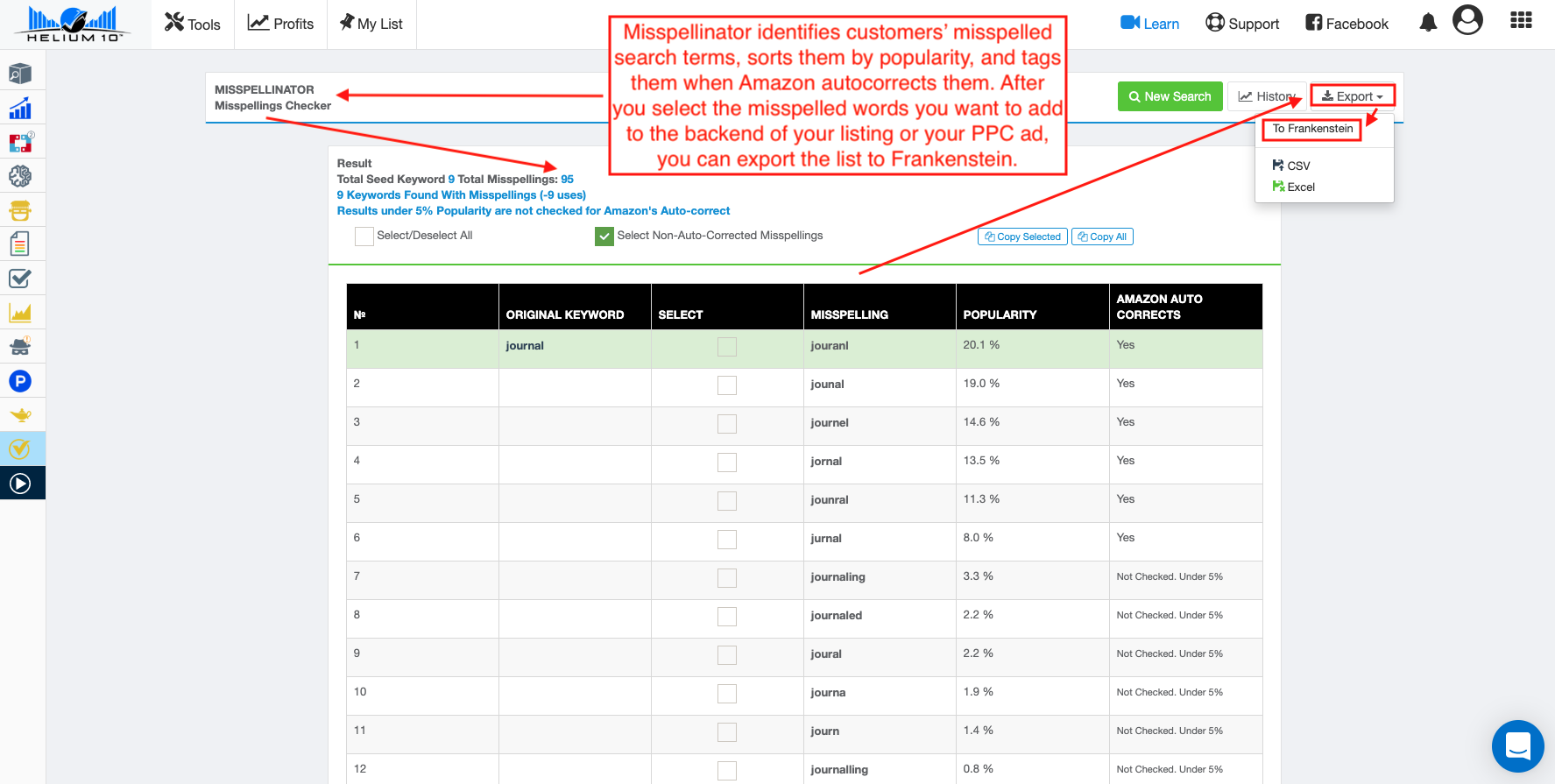Screen dimensions: 1555x784
Task: Click original keyword journal in row 1
Action: tap(525, 345)
